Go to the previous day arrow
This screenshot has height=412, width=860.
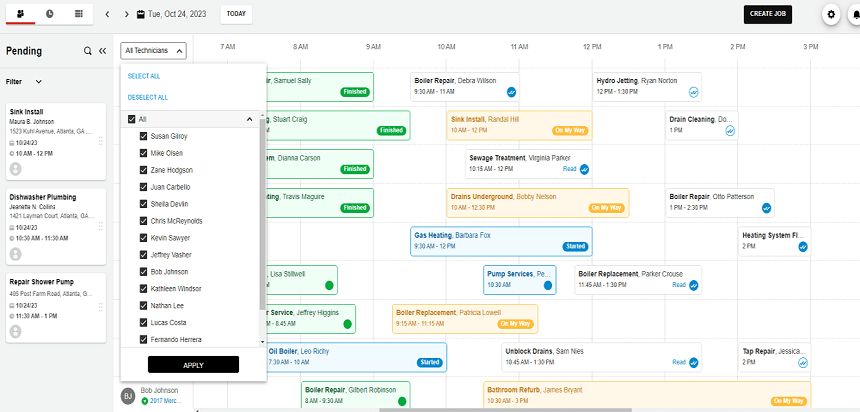[108, 14]
